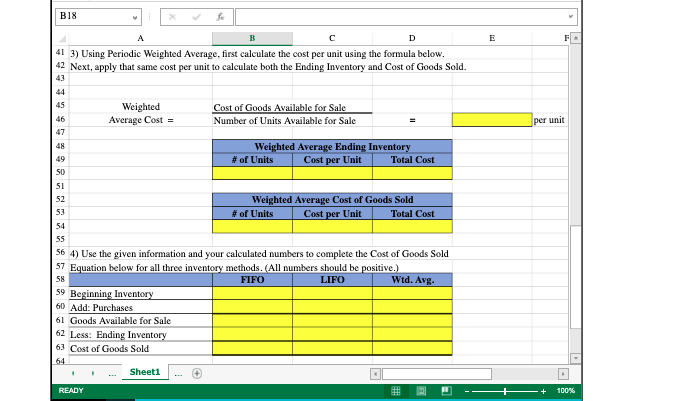Click 'Weighted Average Ending Inventory' header
This screenshot has width=674, height=401.
(332, 147)
